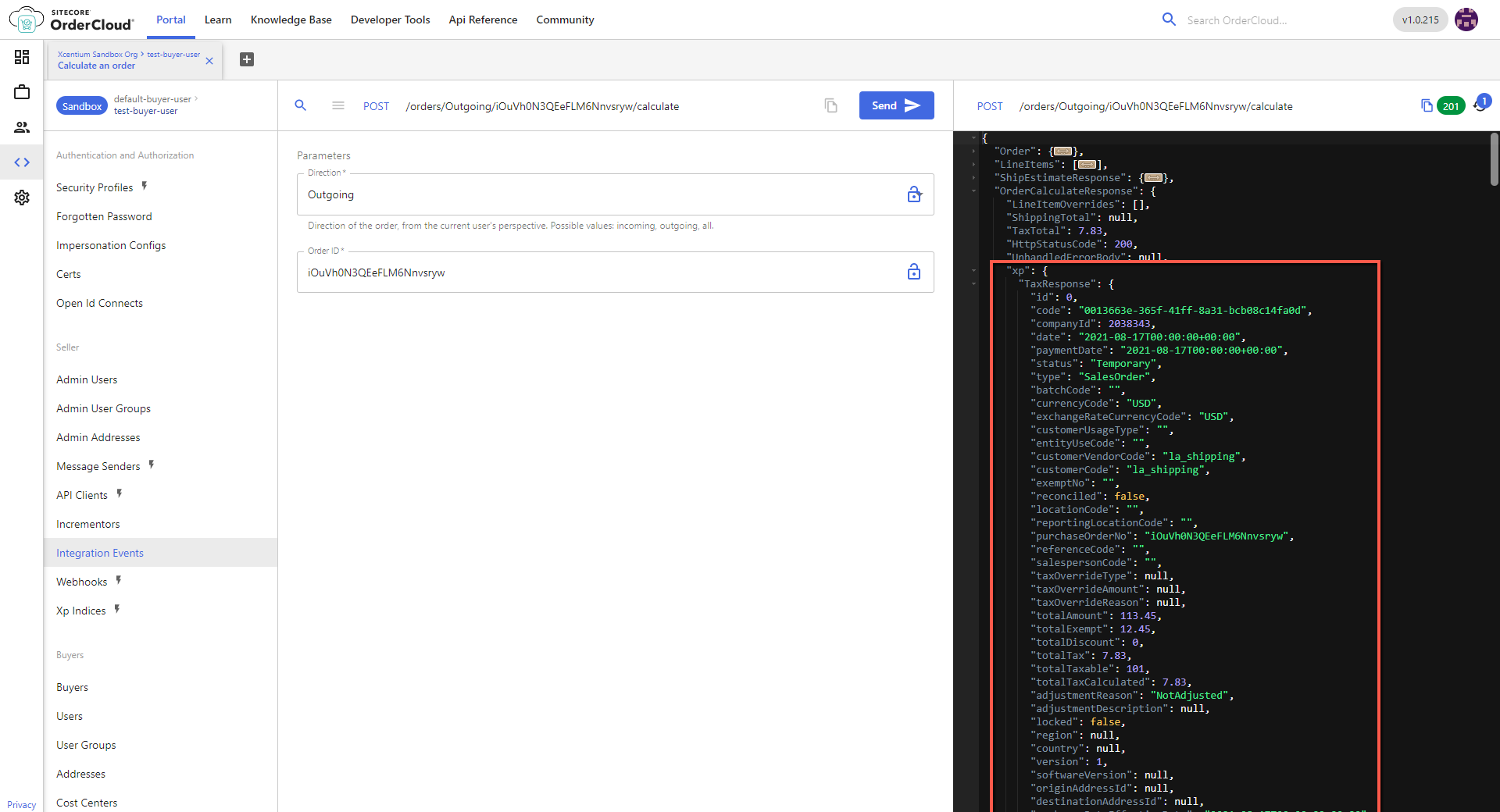
Task: Switch to the Portal tab
Action: (x=171, y=20)
